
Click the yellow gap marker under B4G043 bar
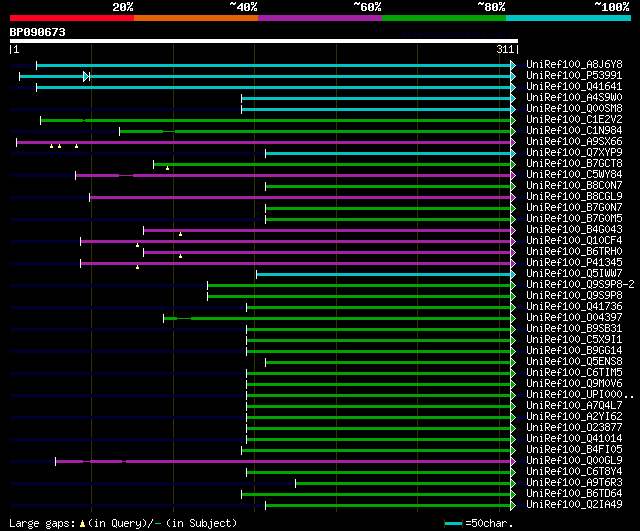(x=180, y=234)
